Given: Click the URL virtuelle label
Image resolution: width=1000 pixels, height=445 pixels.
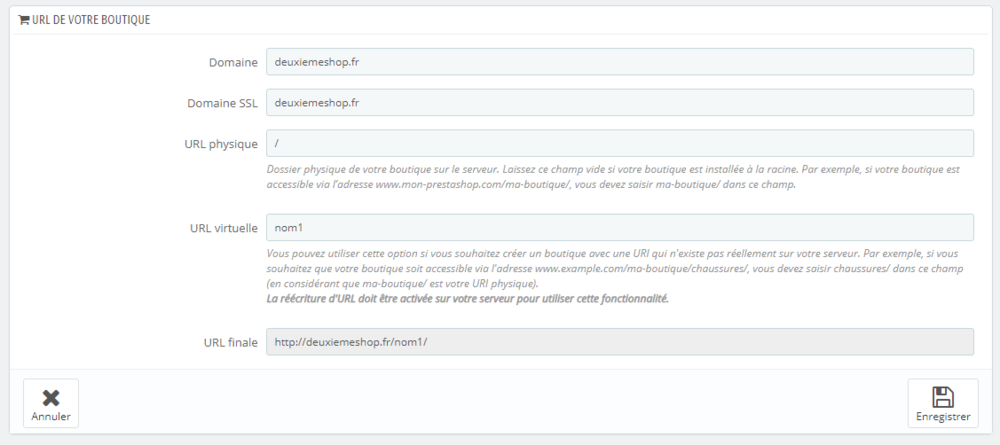Looking at the screenshot, I should tap(224, 228).
